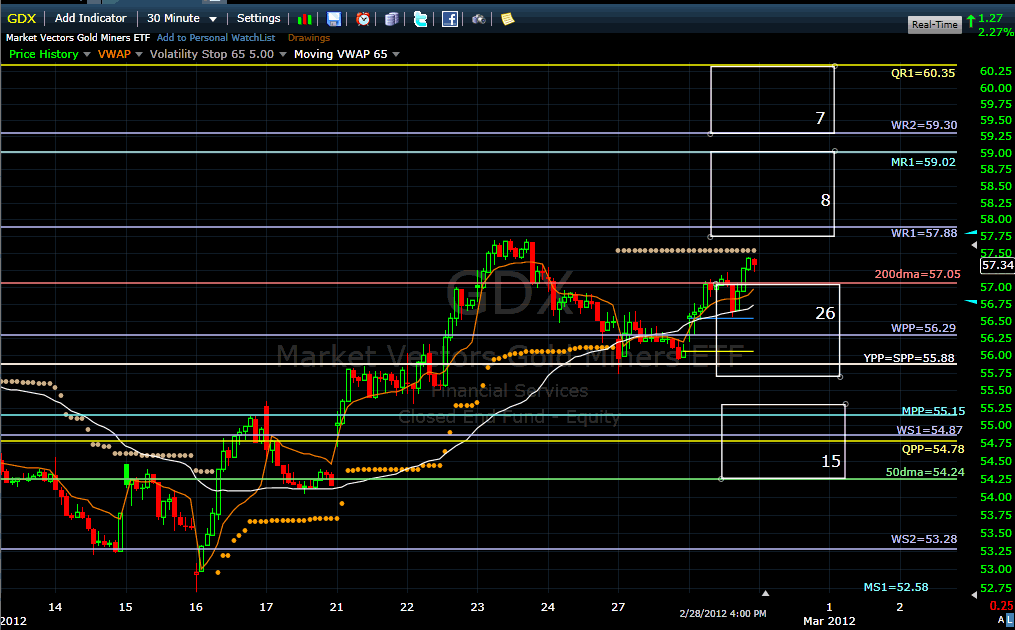Open the yellow sticky note icon
The width and height of the screenshot is (1015, 630).
click(508, 19)
